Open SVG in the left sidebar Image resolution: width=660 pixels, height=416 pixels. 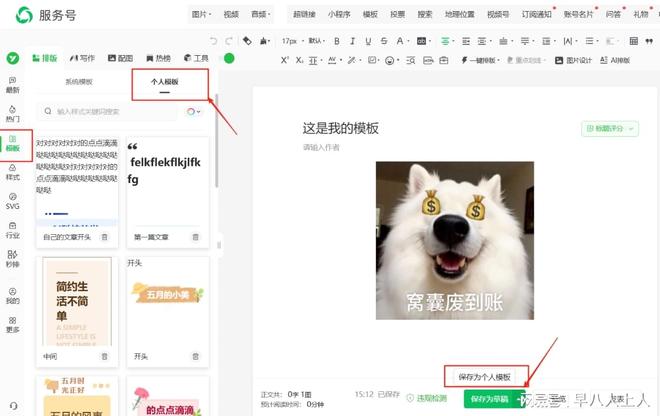(x=13, y=201)
